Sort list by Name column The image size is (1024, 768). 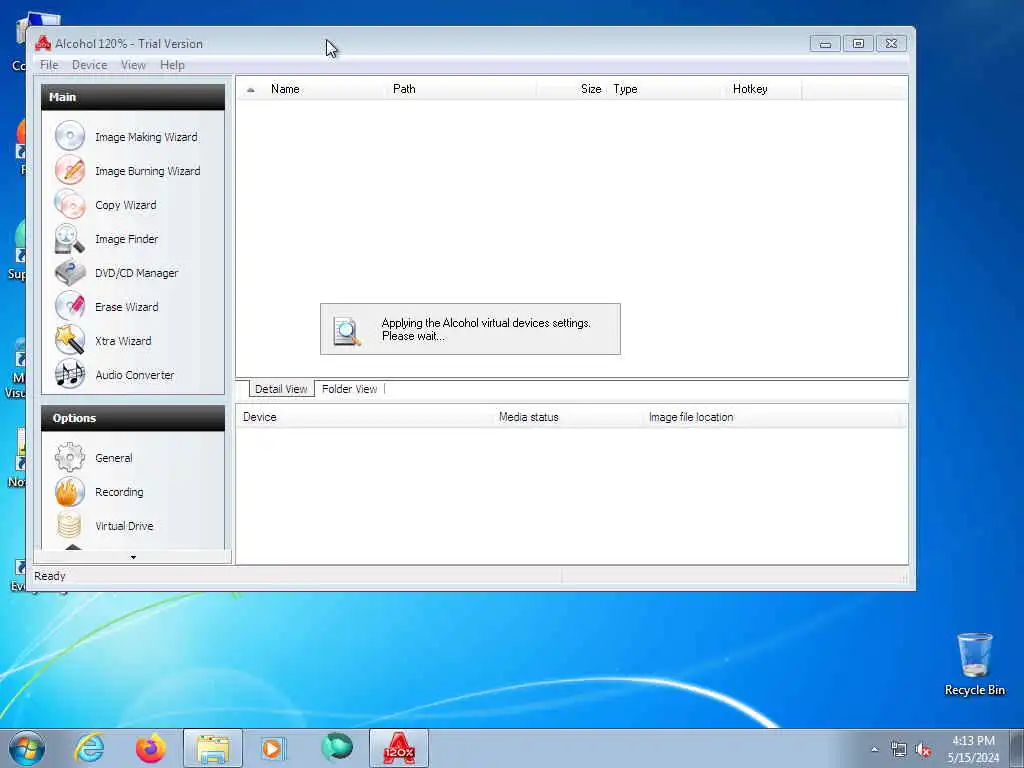[326, 89]
